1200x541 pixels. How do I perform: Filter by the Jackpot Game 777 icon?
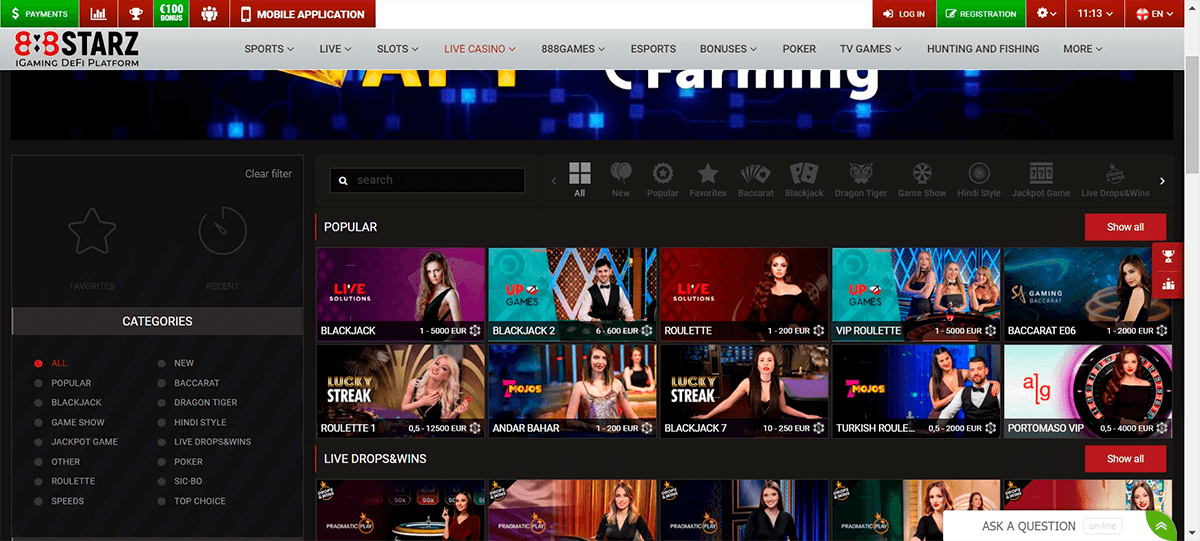point(1041,179)
